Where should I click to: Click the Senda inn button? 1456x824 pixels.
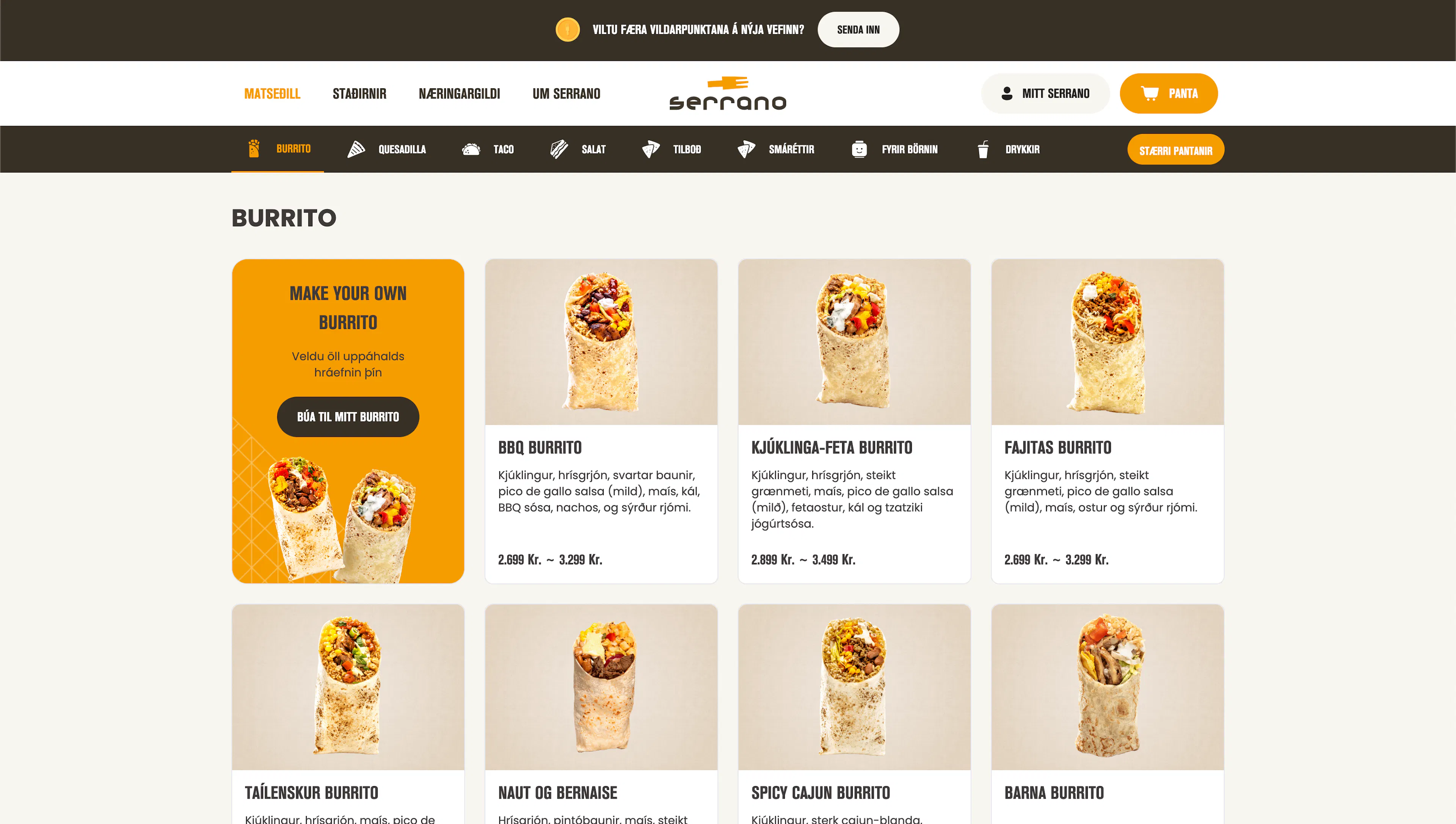click(x=858, y=30)
